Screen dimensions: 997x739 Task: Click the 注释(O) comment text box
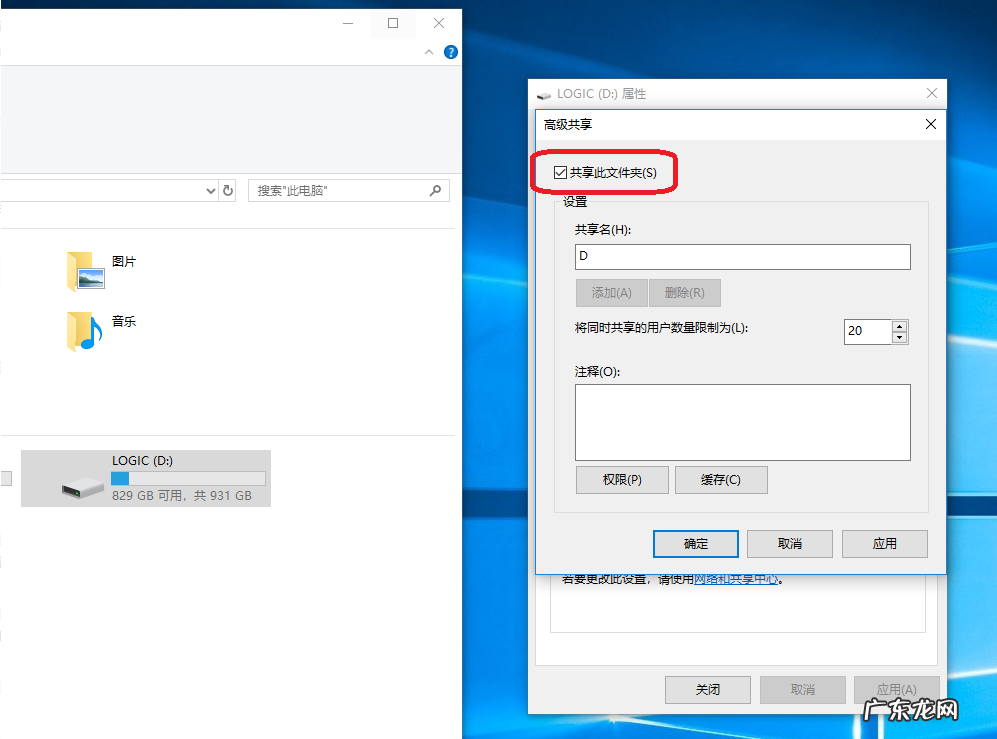coord(742,421)
